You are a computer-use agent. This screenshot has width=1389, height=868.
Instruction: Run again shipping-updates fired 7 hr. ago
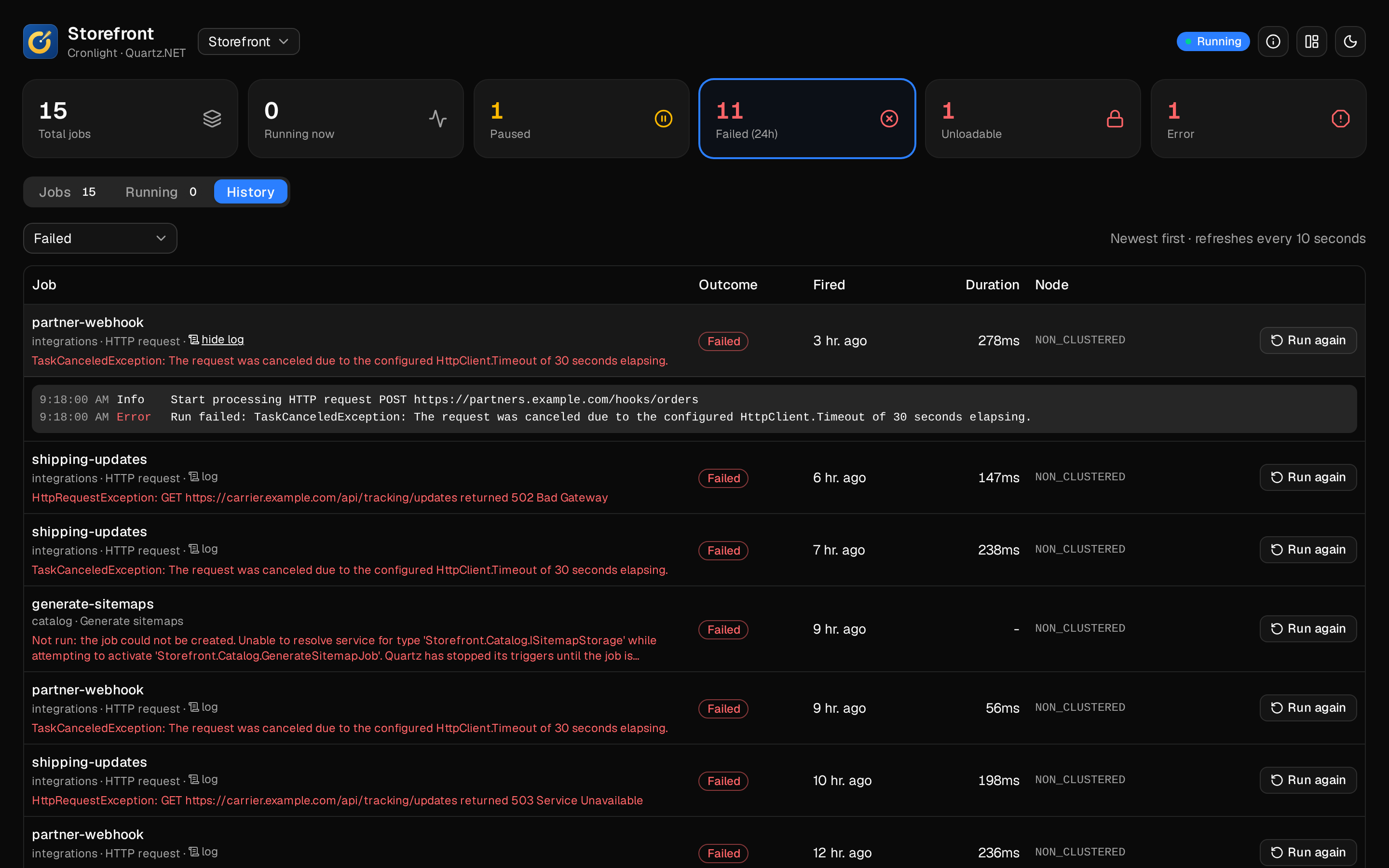1308,549
